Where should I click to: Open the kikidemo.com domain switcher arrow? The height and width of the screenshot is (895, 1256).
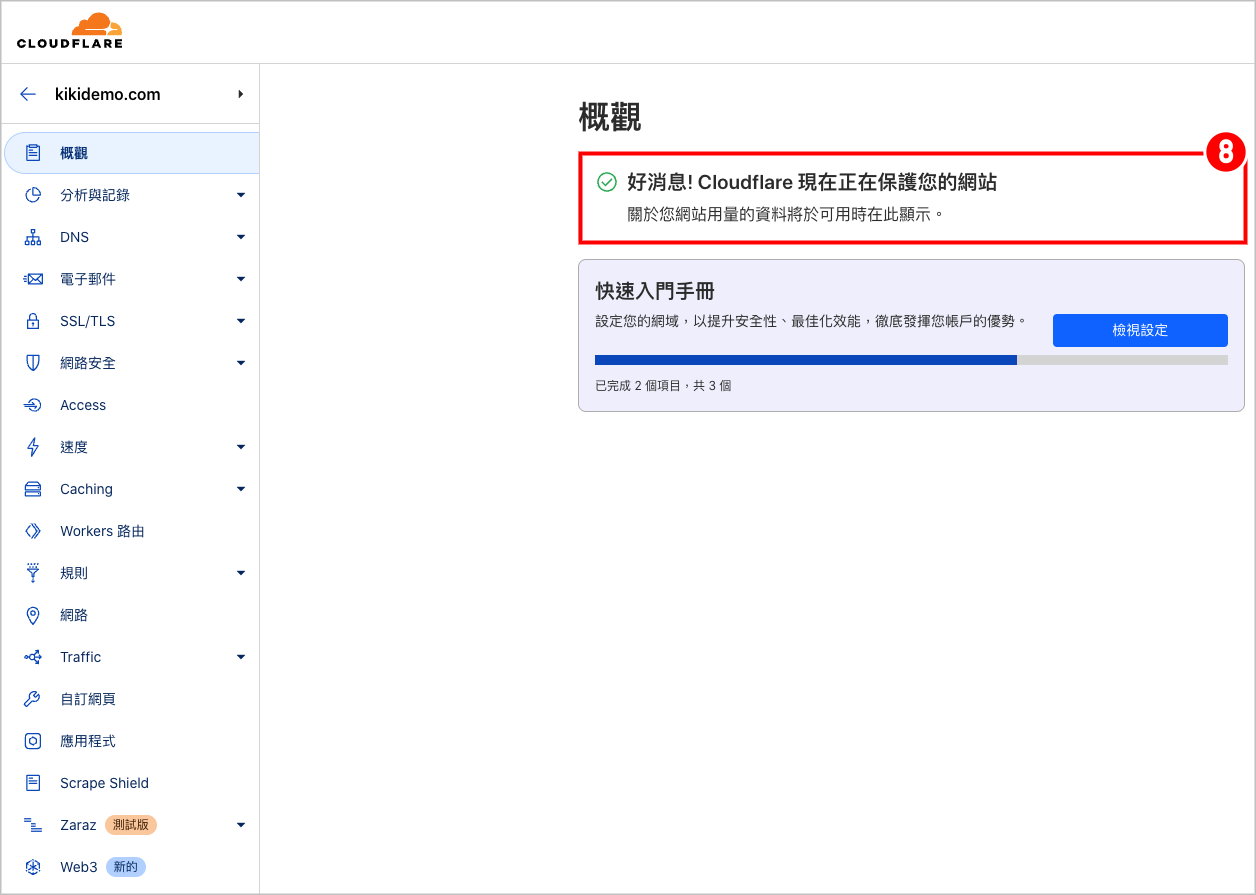[241, 94]
